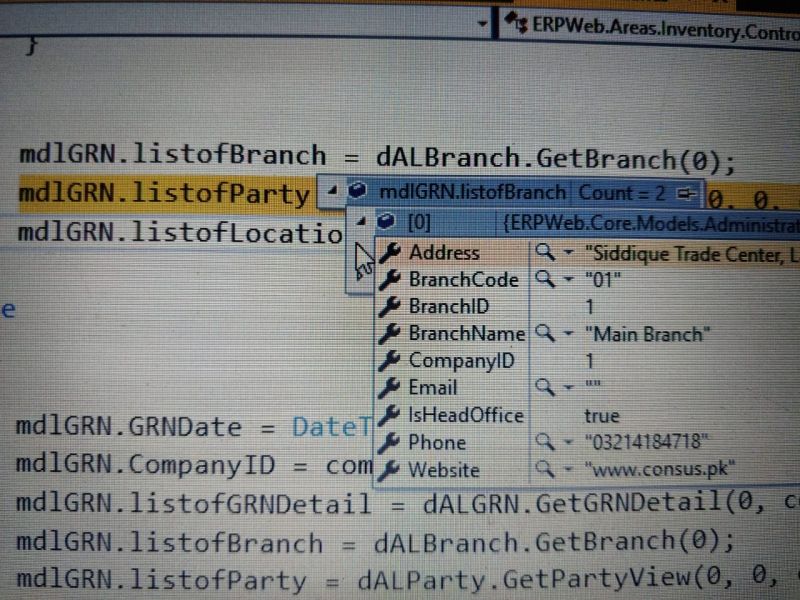
Task: Click the mdlGRN.listofLocatio code line
Action: [180, 233]
